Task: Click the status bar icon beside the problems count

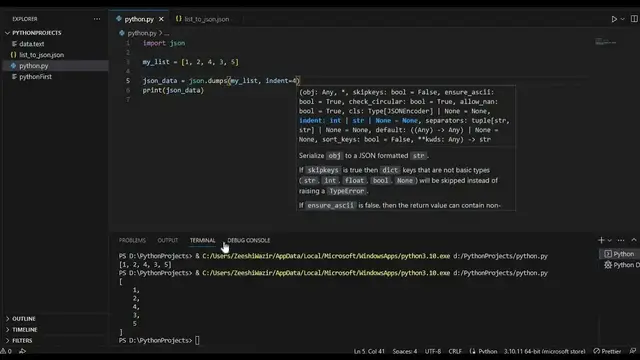Action: pos(22,351)
